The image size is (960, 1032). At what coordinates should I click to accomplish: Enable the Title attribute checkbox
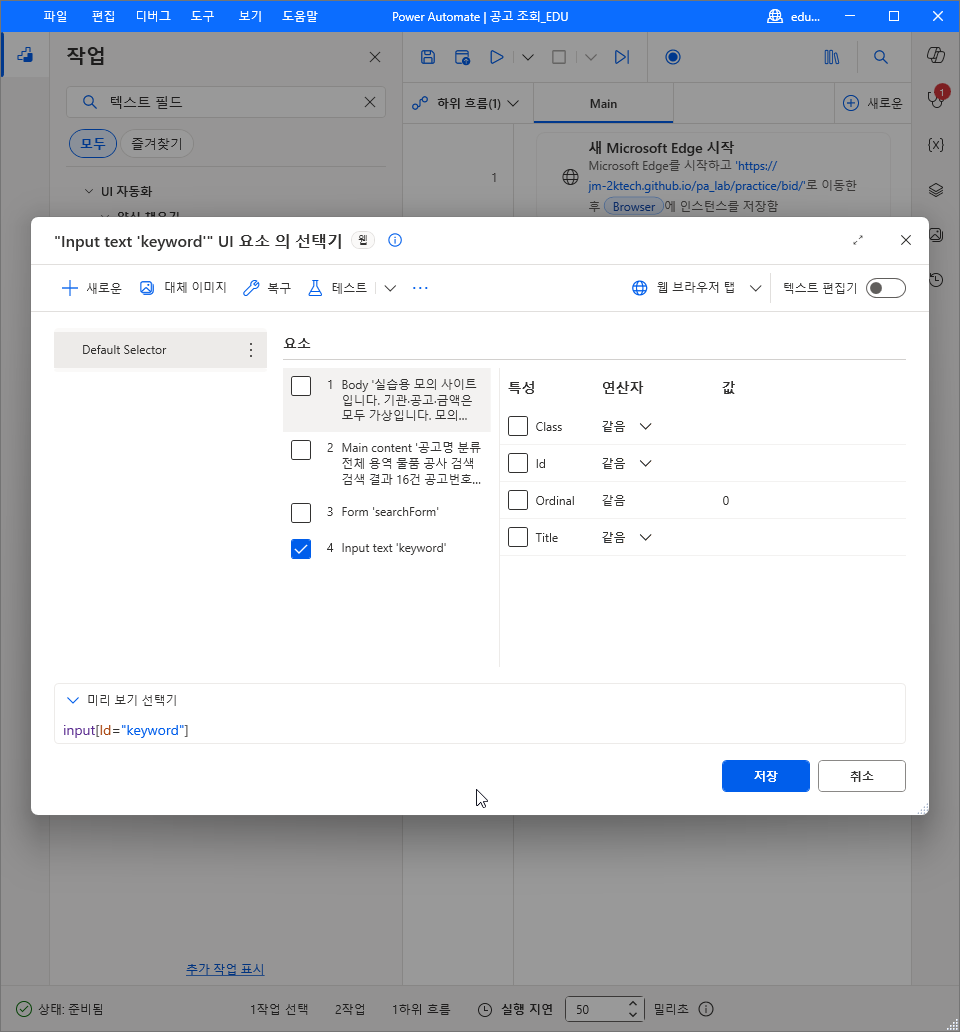pyautogui.click(x=518, y=537)
